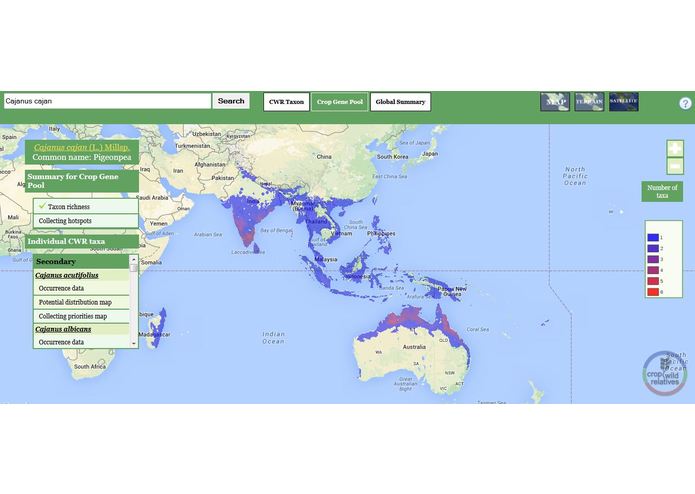
Task: Zoom in with the plus button
Action: pos(675,148)
